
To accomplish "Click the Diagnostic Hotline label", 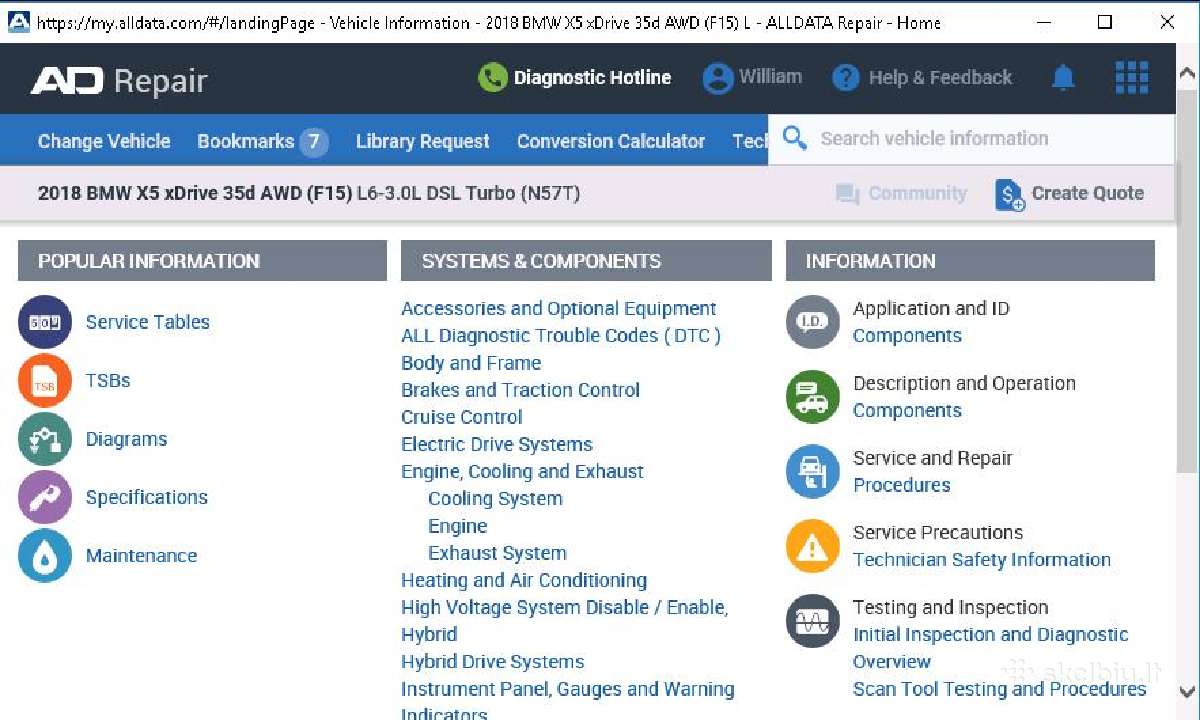I will 592,77.
